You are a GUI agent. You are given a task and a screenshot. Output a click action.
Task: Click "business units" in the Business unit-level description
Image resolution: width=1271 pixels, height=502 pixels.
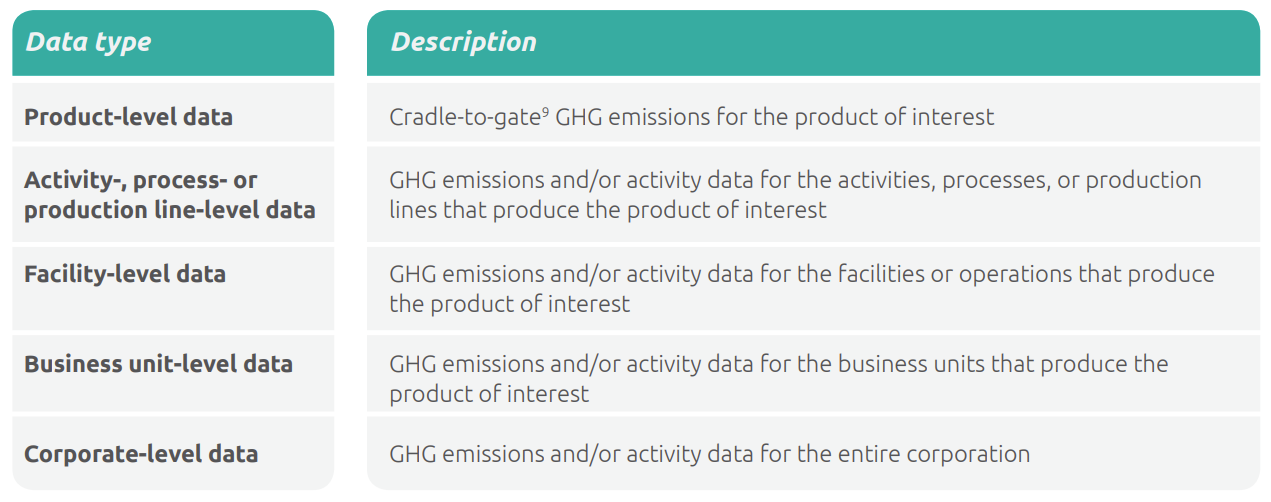click(x=913, y=363)
